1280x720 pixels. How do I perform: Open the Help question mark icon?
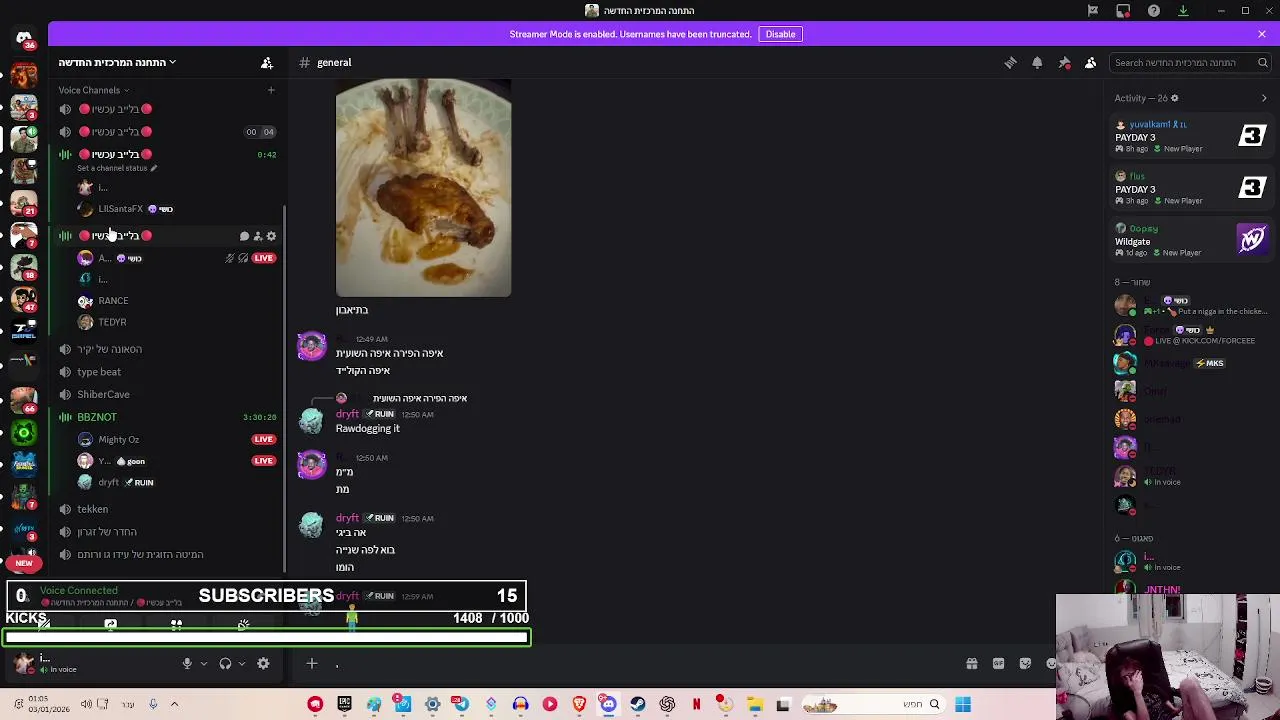coord(1154,10)
